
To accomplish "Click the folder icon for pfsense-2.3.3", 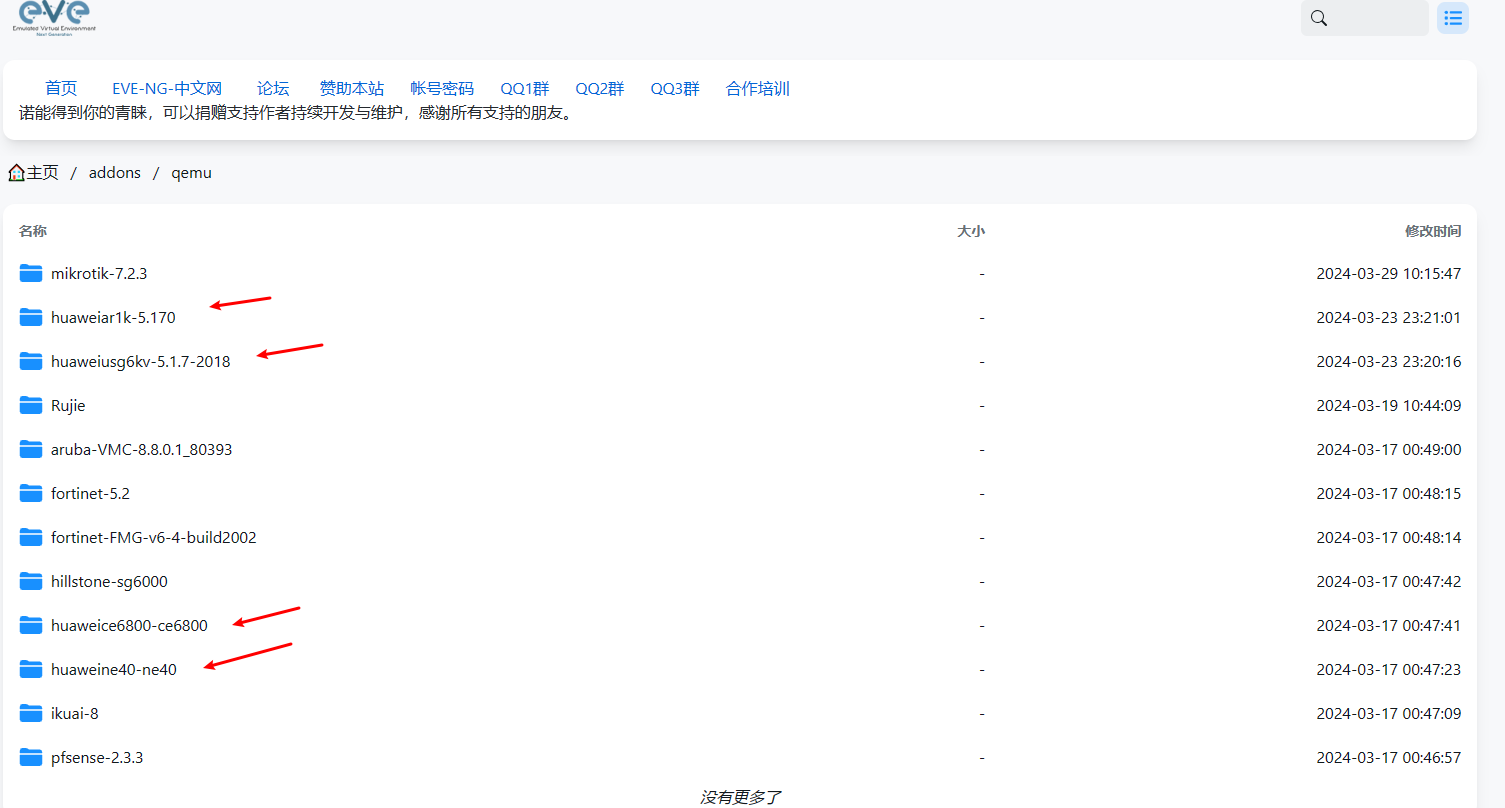I will (x=31, y=757).
